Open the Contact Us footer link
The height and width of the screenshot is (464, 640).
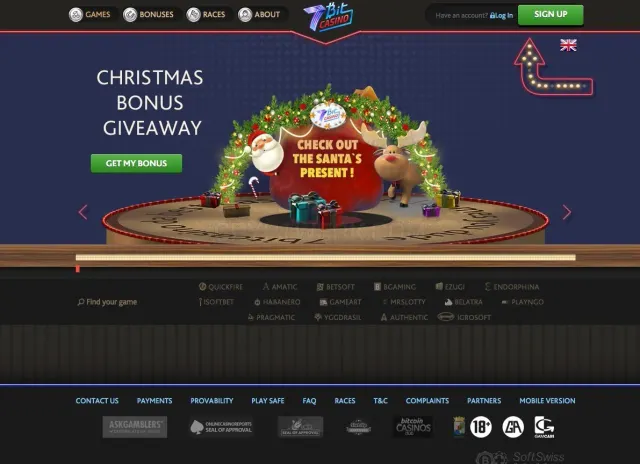tap(97, 401)
